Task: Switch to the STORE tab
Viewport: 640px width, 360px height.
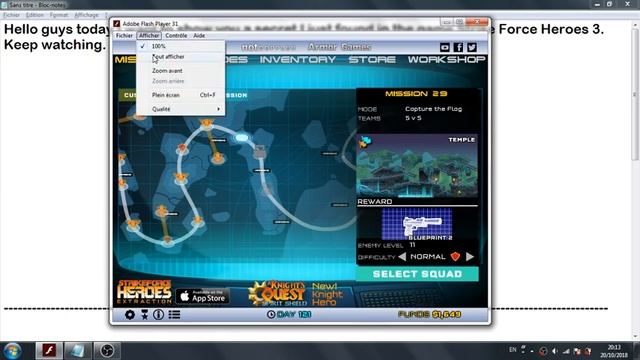Action: click(x=372, y=60)
